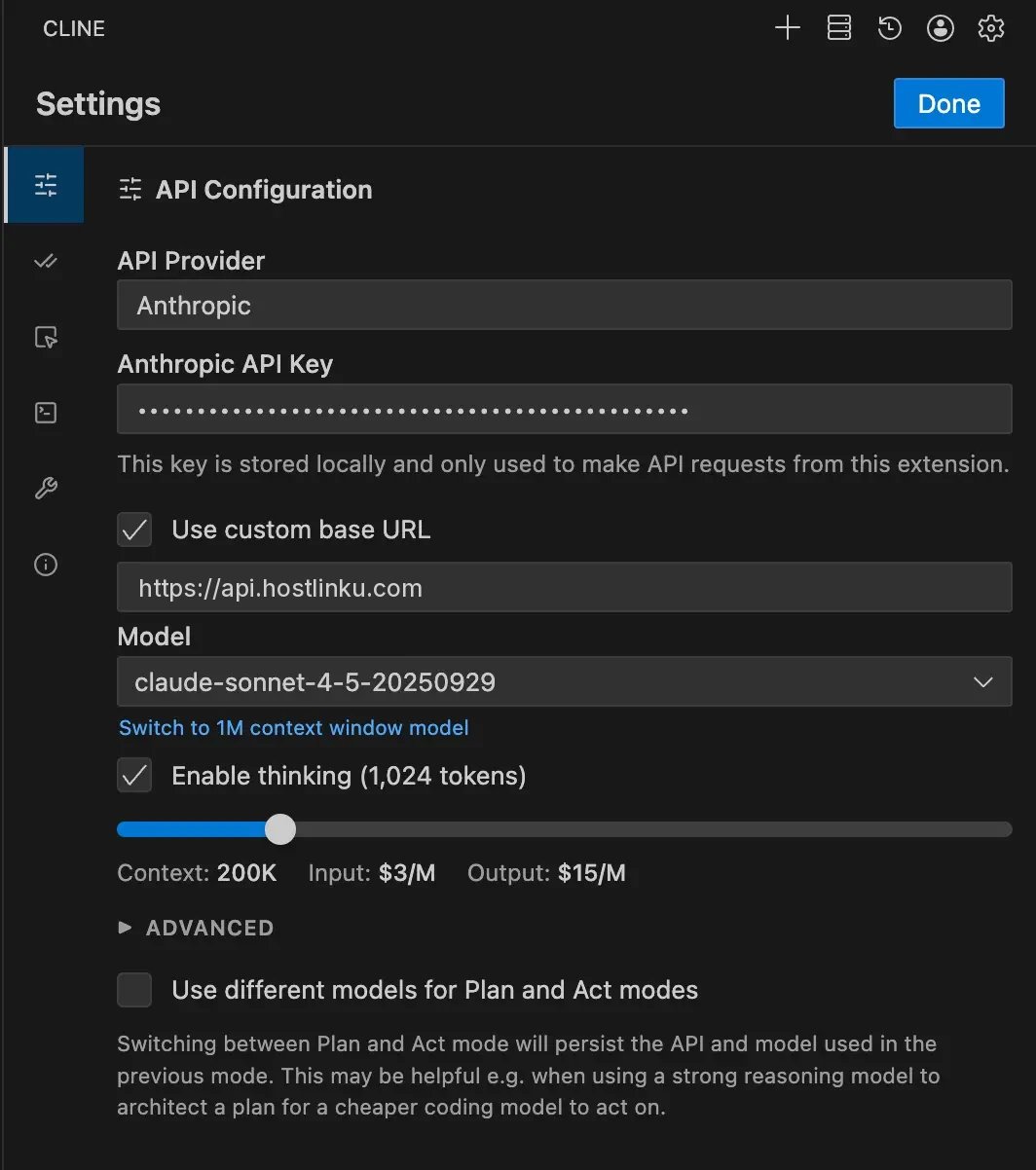Focus the Anthropic API Key field

tap(564, 409)
